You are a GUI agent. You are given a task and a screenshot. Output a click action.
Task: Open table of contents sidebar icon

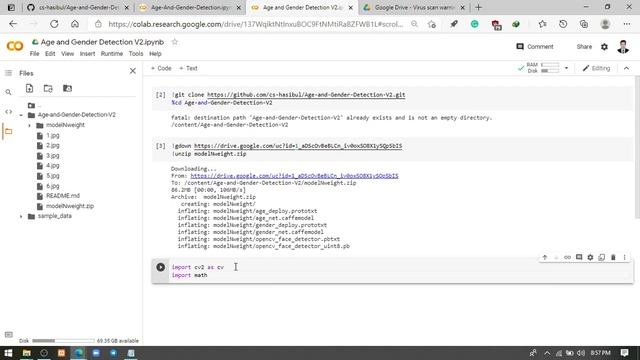click(x=8, y=73)
